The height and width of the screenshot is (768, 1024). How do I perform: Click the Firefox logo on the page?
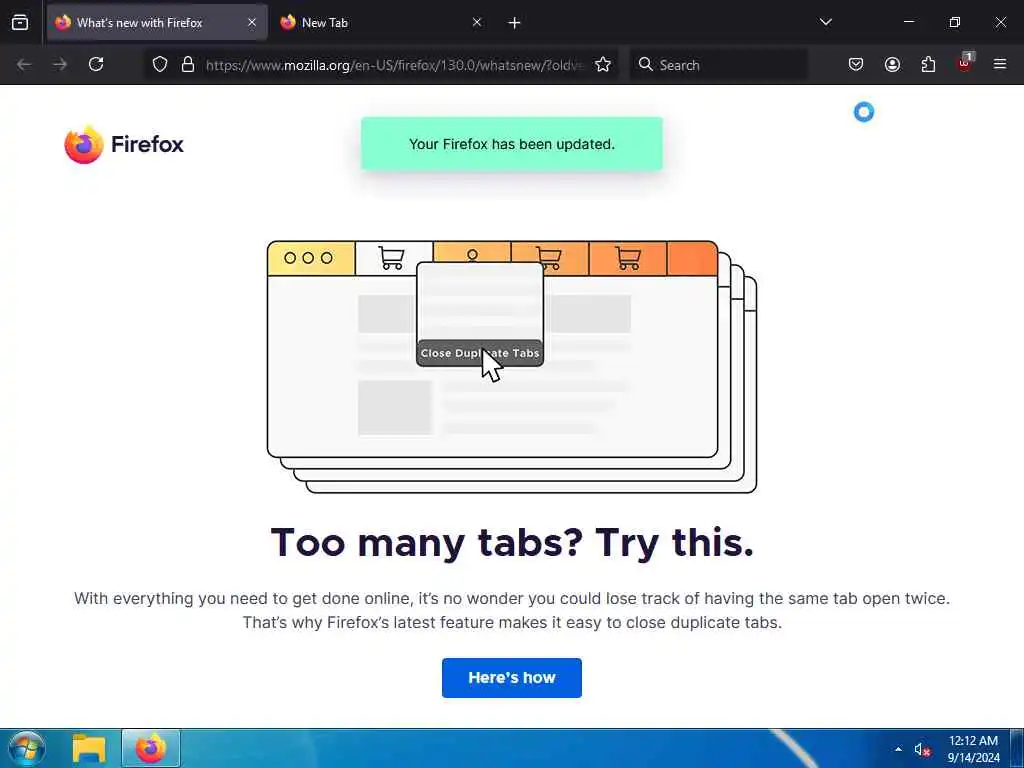point(124,144)
